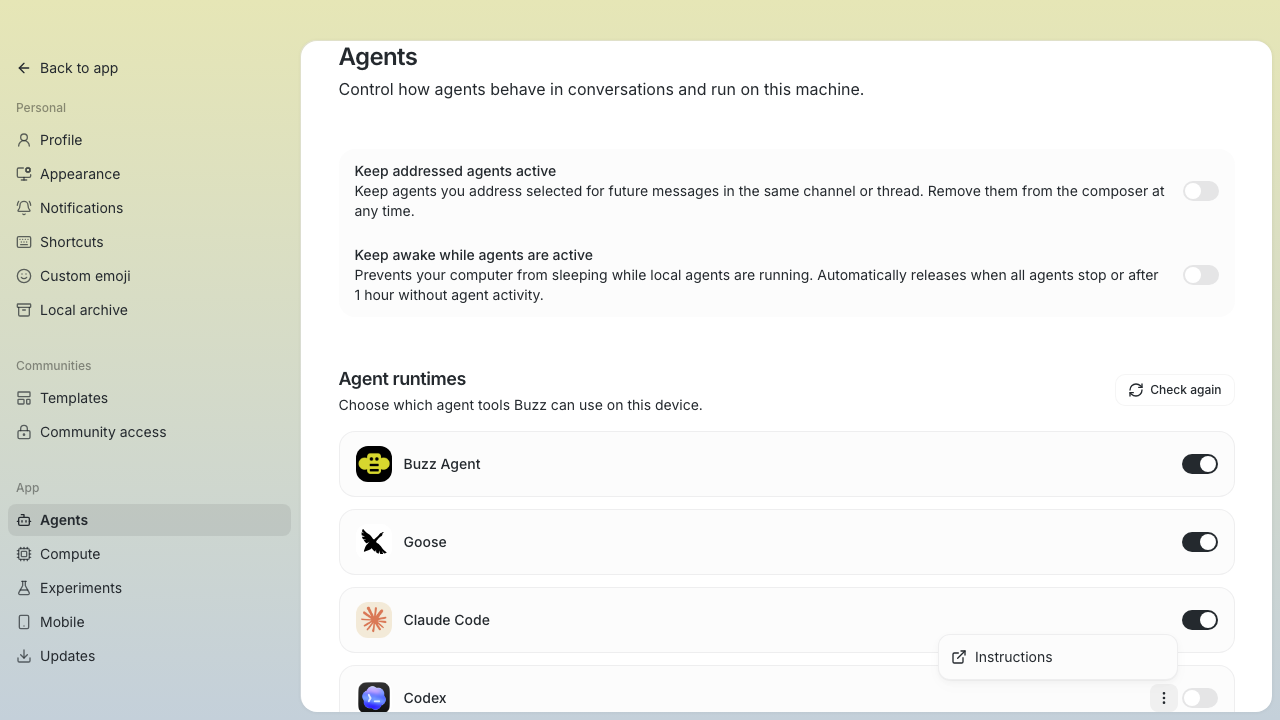Click the Updates download icon
This screenshot has height=720, width=1280.
[24, 656]
